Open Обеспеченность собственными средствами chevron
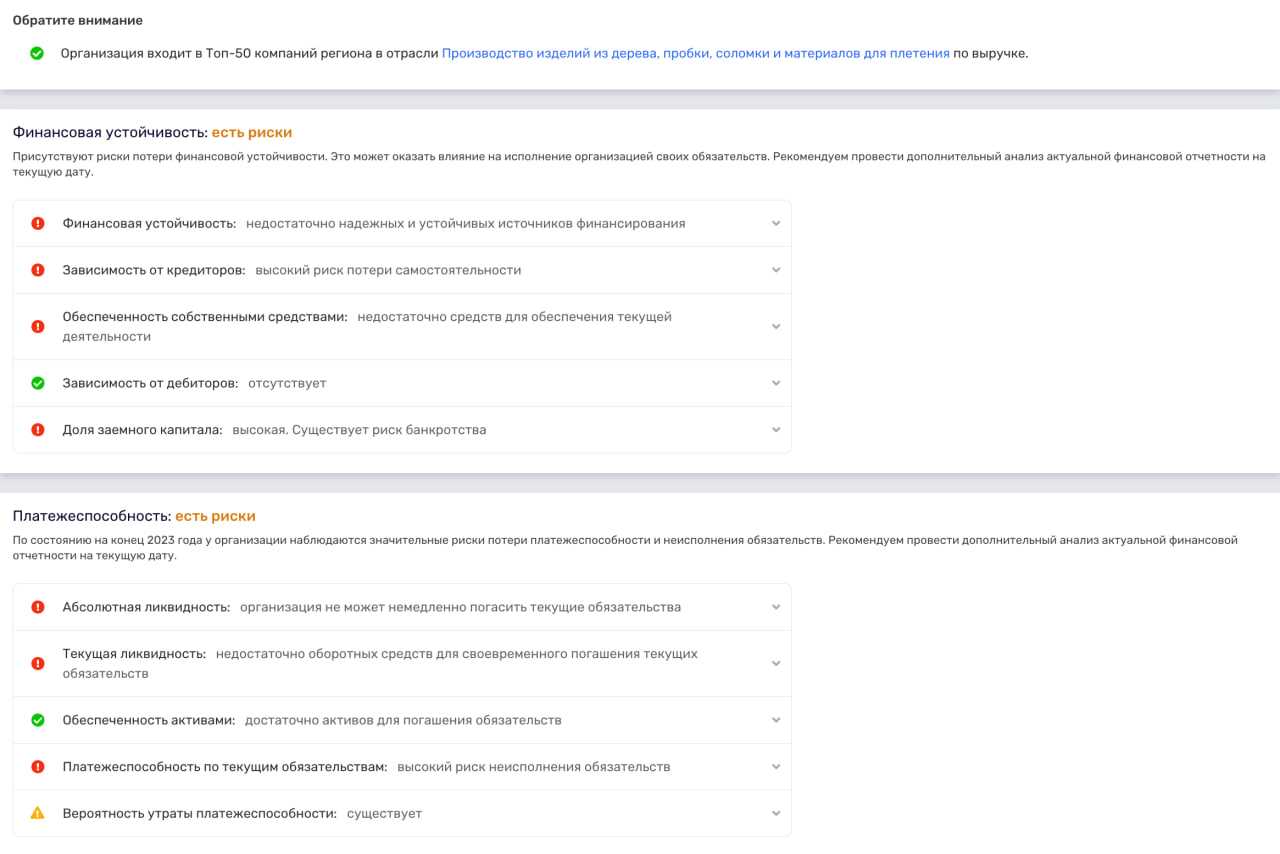The width and height of the screenshot is (1280, 854). click(x=776, y=326)
